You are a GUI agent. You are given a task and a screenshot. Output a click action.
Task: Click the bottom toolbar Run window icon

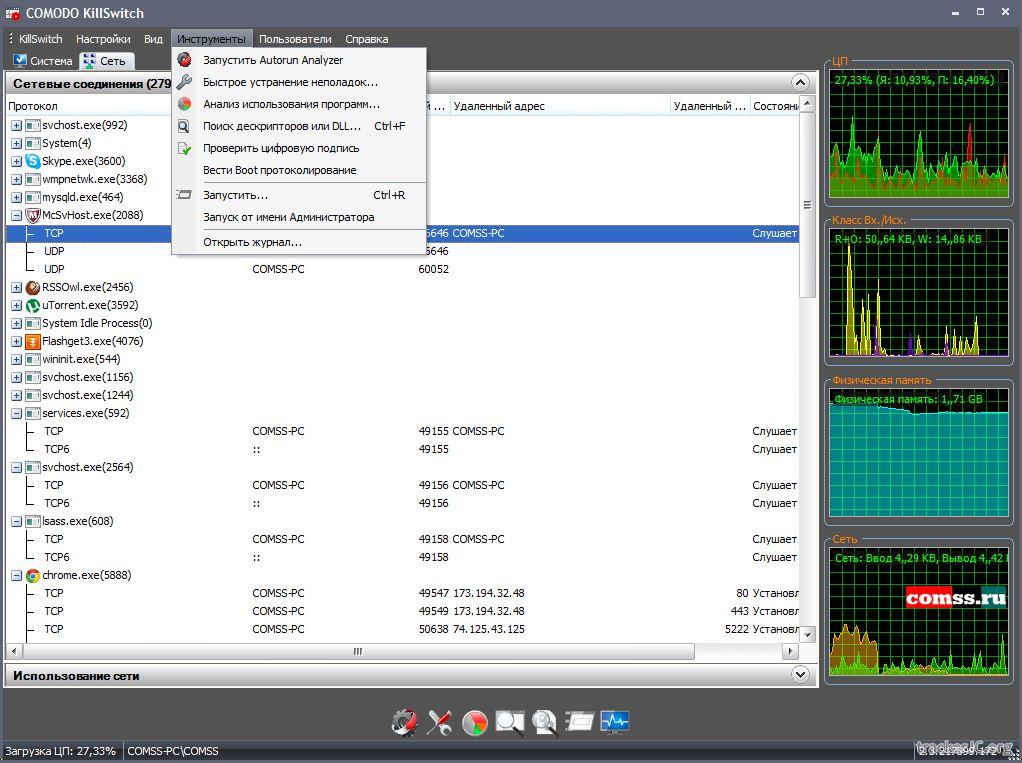[579, 722]
